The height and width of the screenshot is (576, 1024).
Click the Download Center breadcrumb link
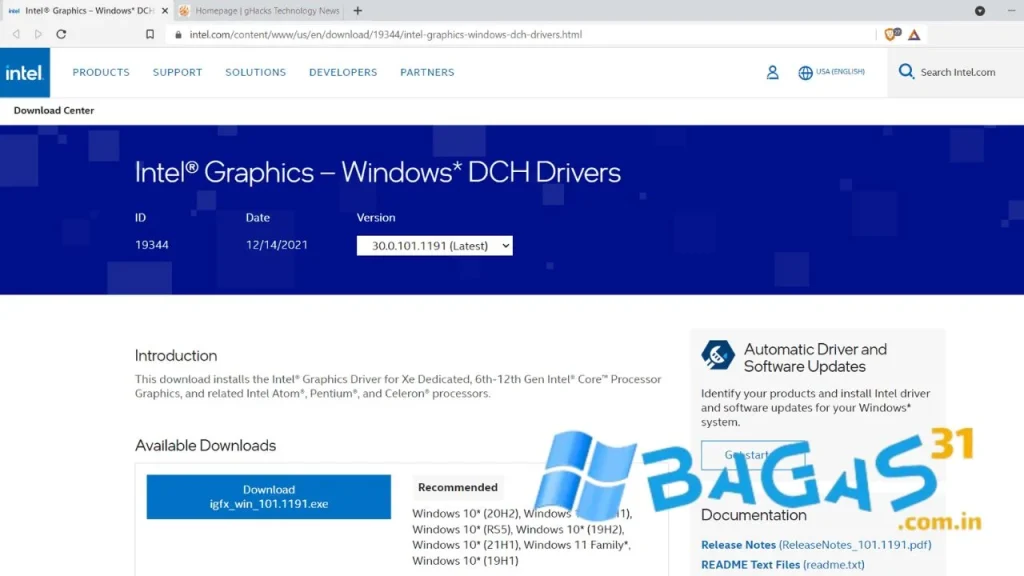(54, 110)
